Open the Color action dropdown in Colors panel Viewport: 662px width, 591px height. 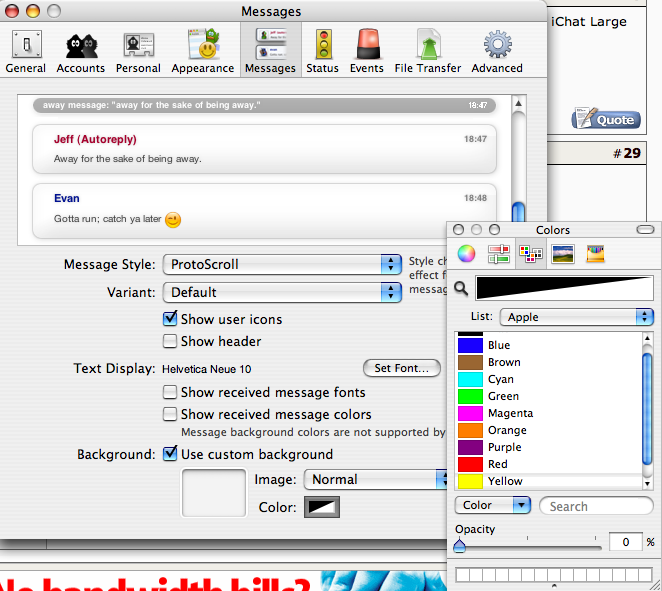493,505
